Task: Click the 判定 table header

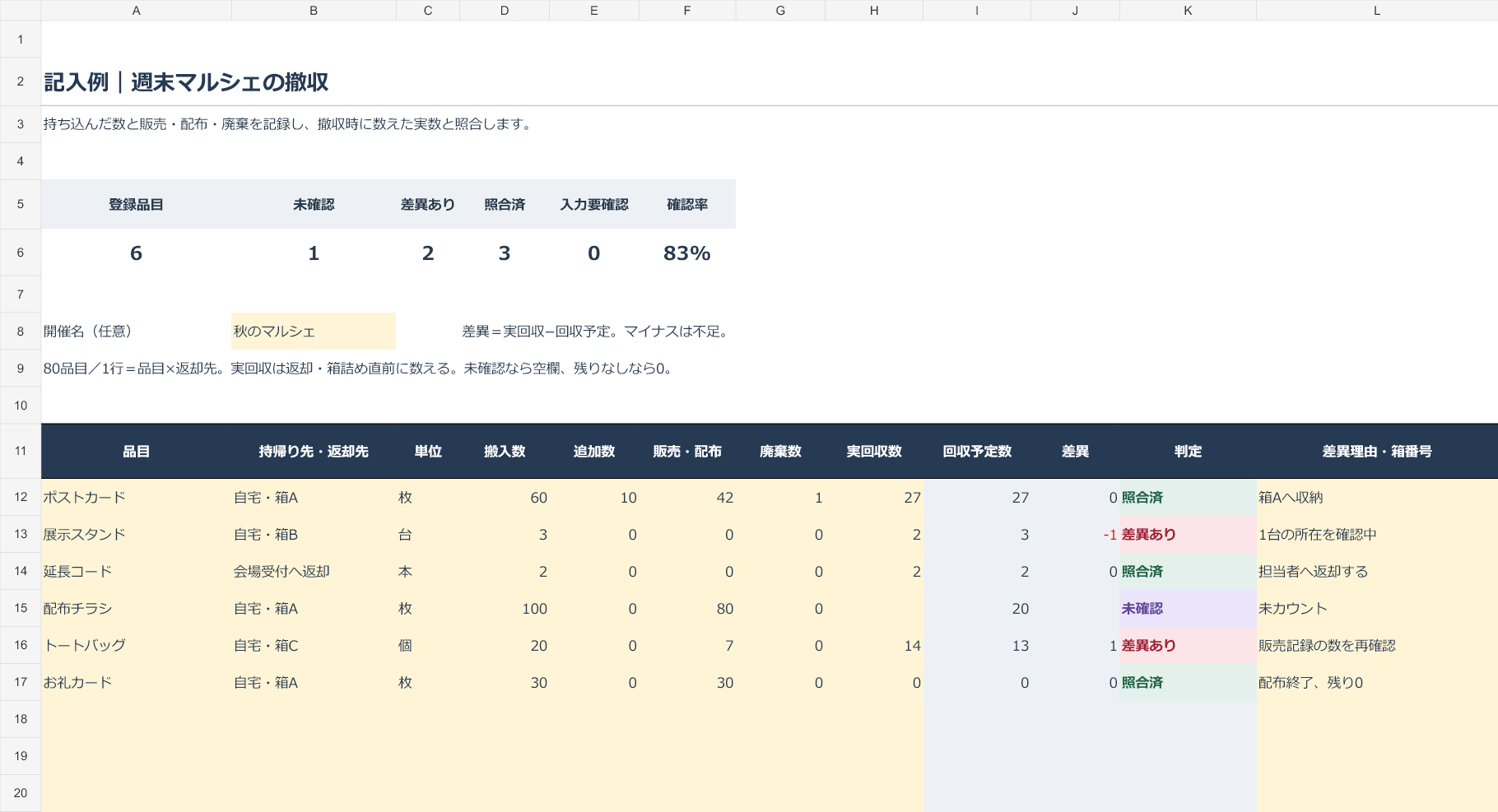Action: pyautogui.click(x=1188, y=452)
